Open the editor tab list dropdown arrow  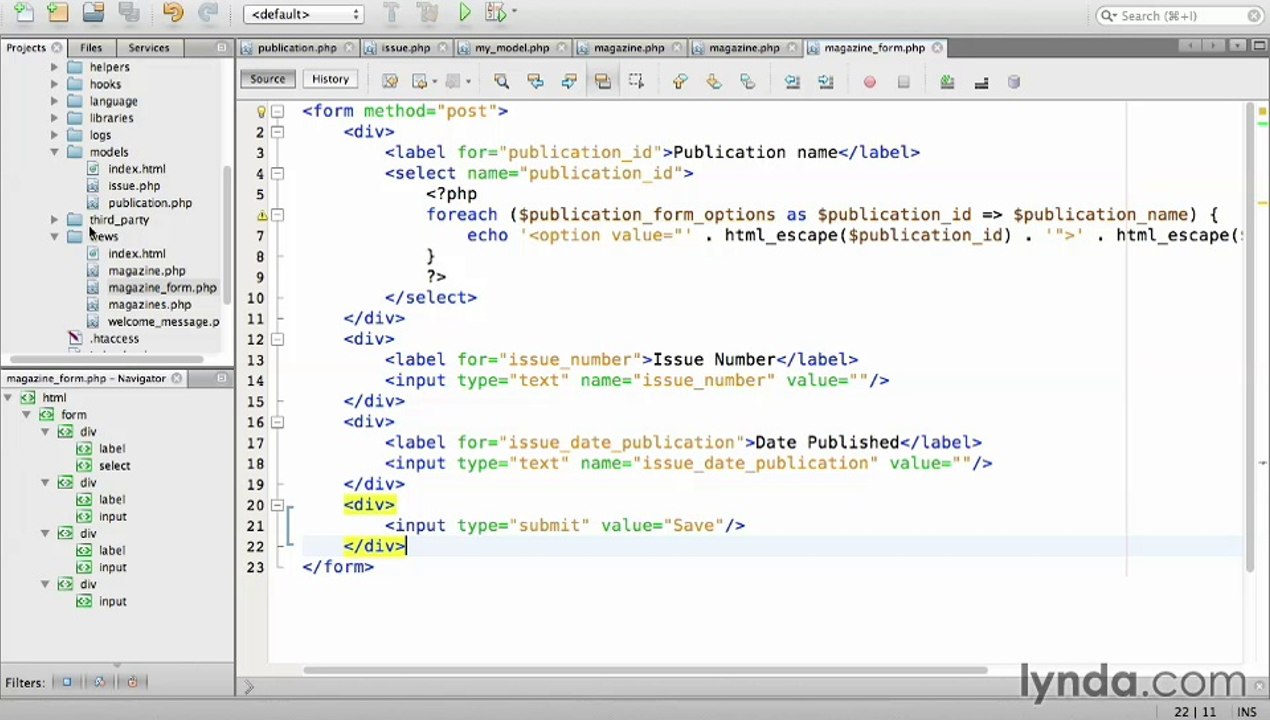tap(1239, 47)
